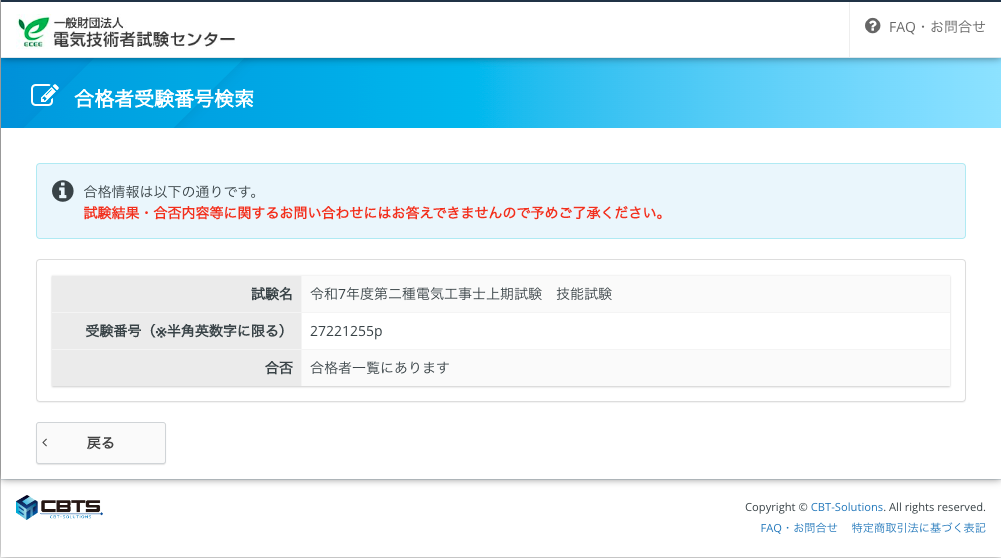Click the exam number 27221255p
This screenshot has width=1001, height=558.
coord(346,331)
